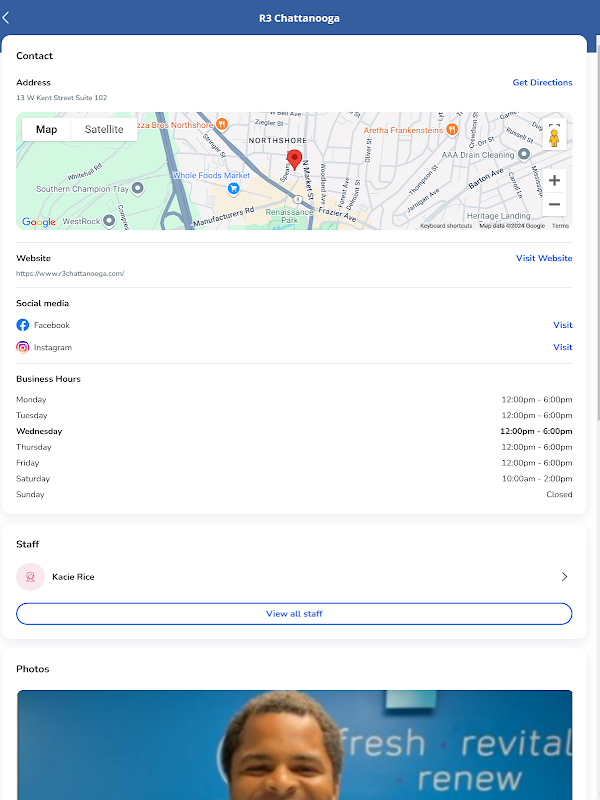Image resolution: width=600 pixels, height=800 pixels.
Task: Switch map to Satellite view
Action: click(104, 130)
